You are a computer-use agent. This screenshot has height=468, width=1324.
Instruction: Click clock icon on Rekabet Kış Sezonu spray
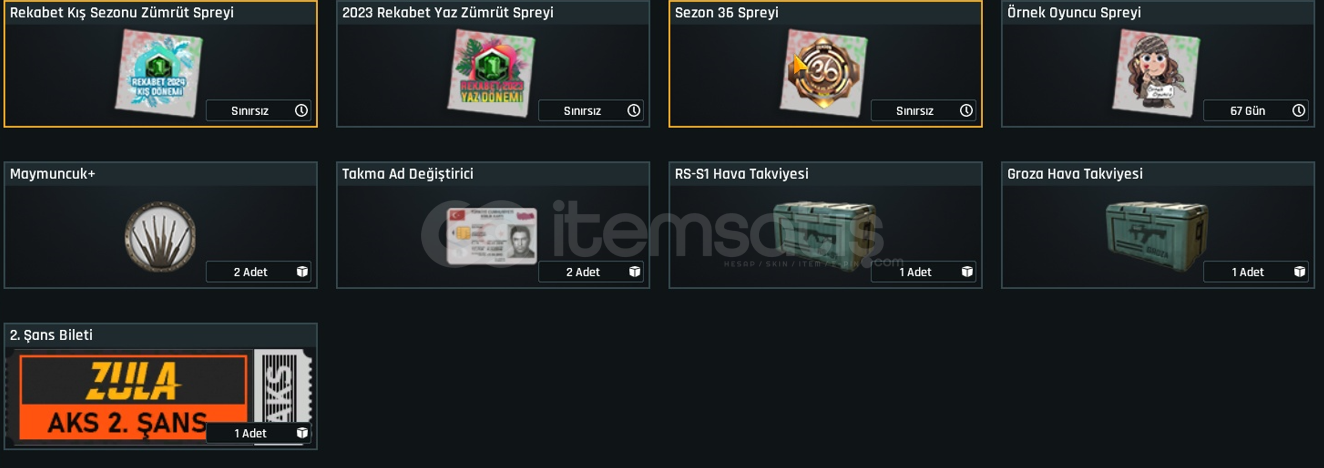[x=301, y=111]
